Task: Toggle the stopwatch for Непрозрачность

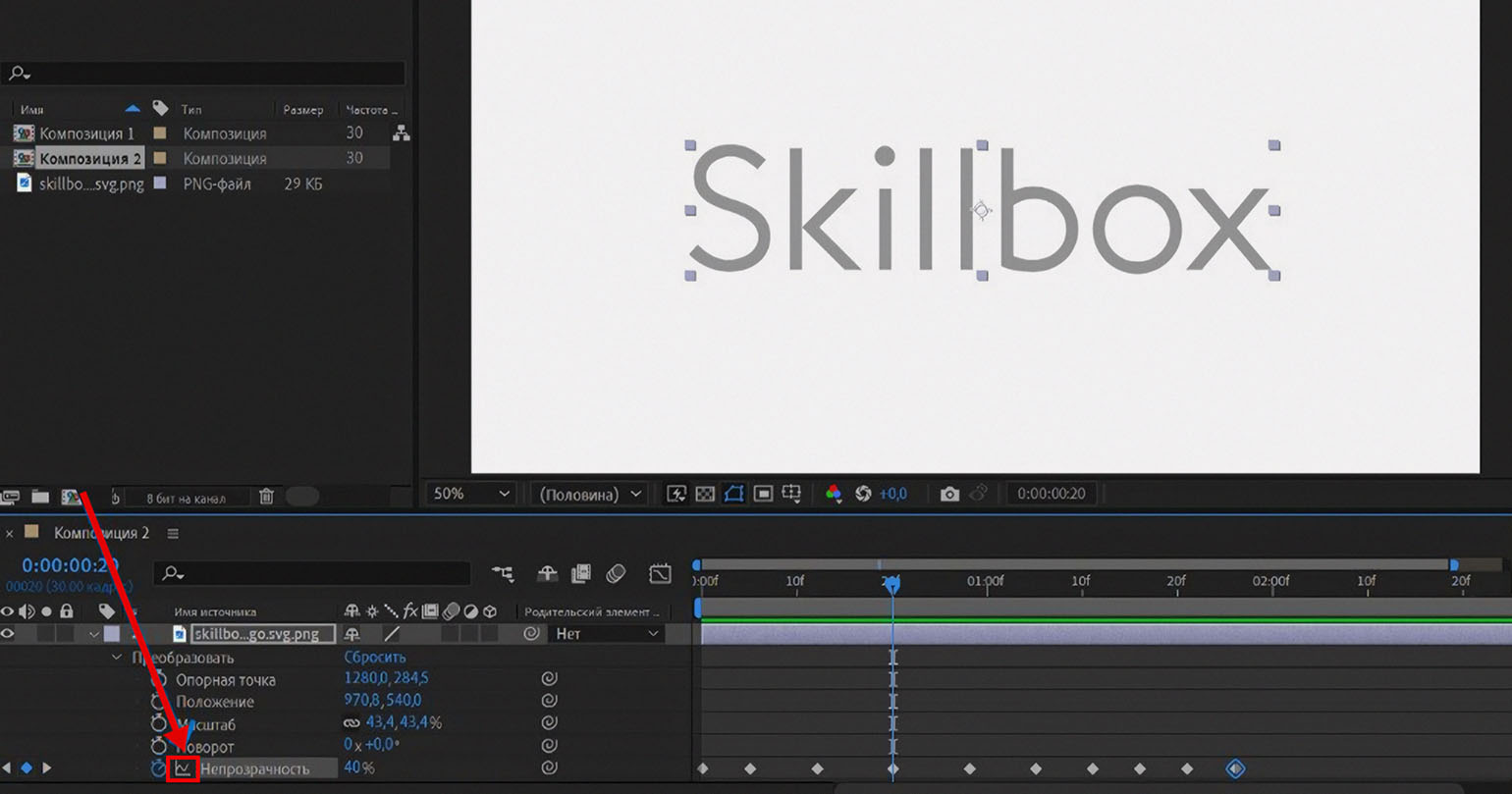Action: (x=158, y=768)
